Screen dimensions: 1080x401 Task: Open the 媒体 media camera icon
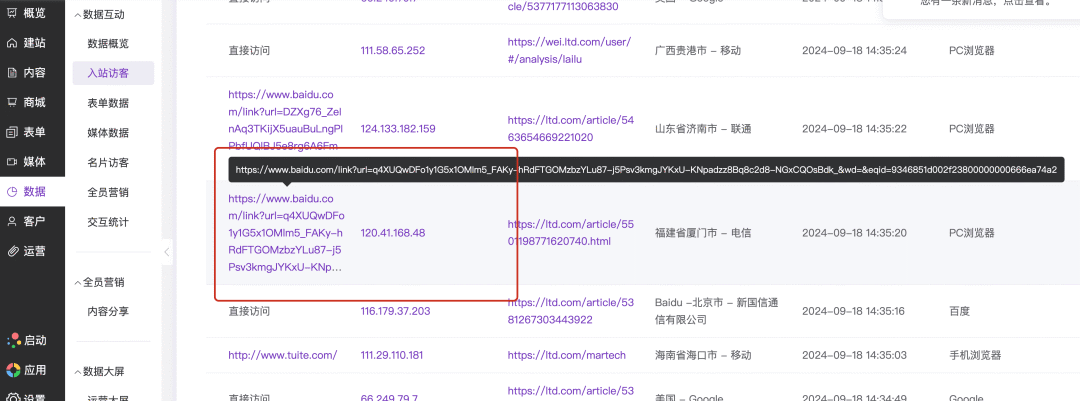click(x=12, y=162)
